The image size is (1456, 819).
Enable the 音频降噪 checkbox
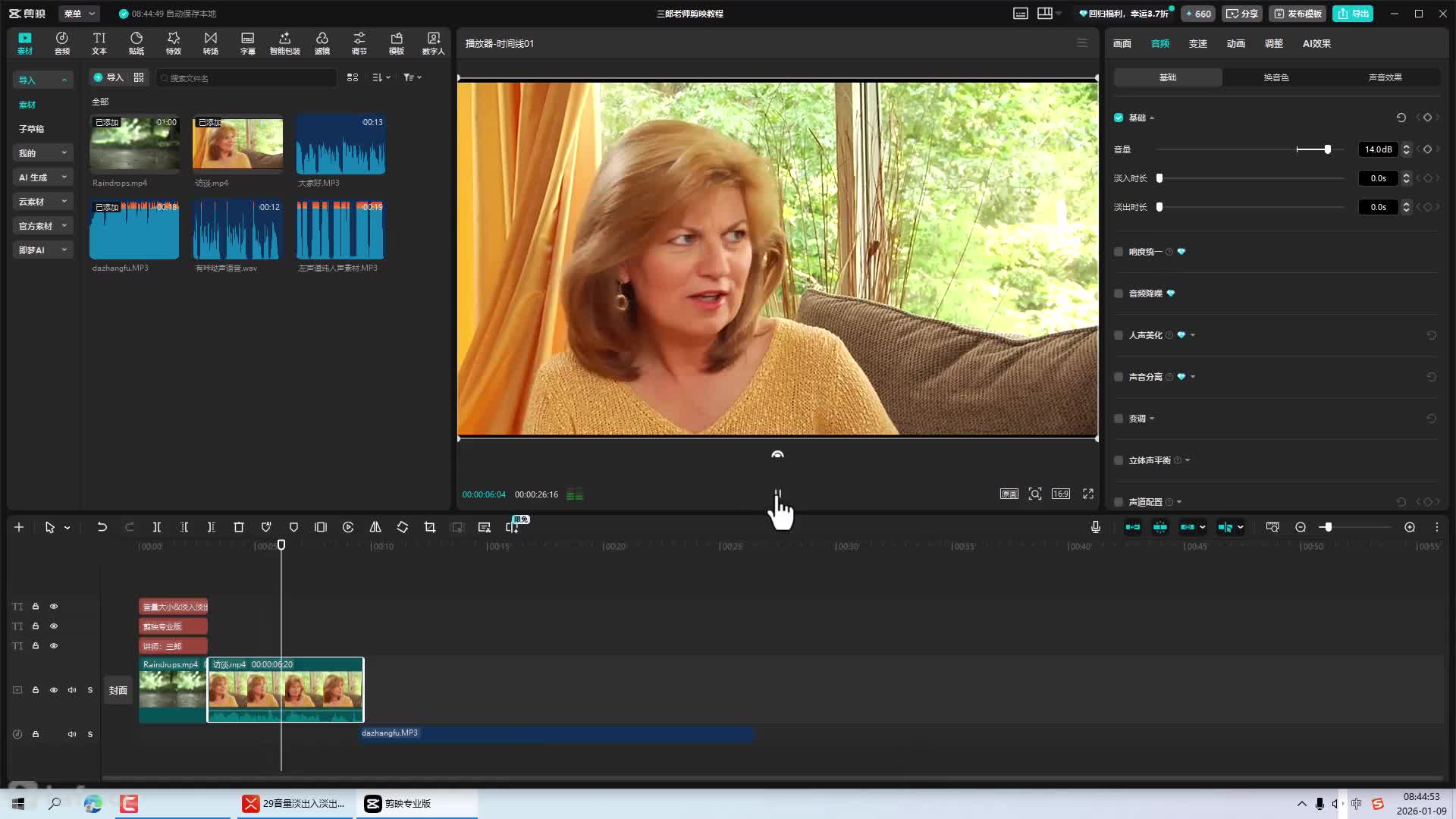click(x=1119, y=293)
